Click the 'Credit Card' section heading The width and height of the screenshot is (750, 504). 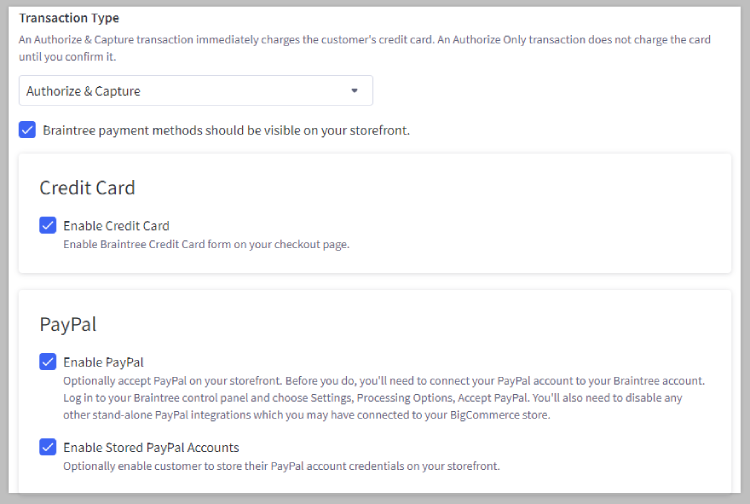pos(87,187)
